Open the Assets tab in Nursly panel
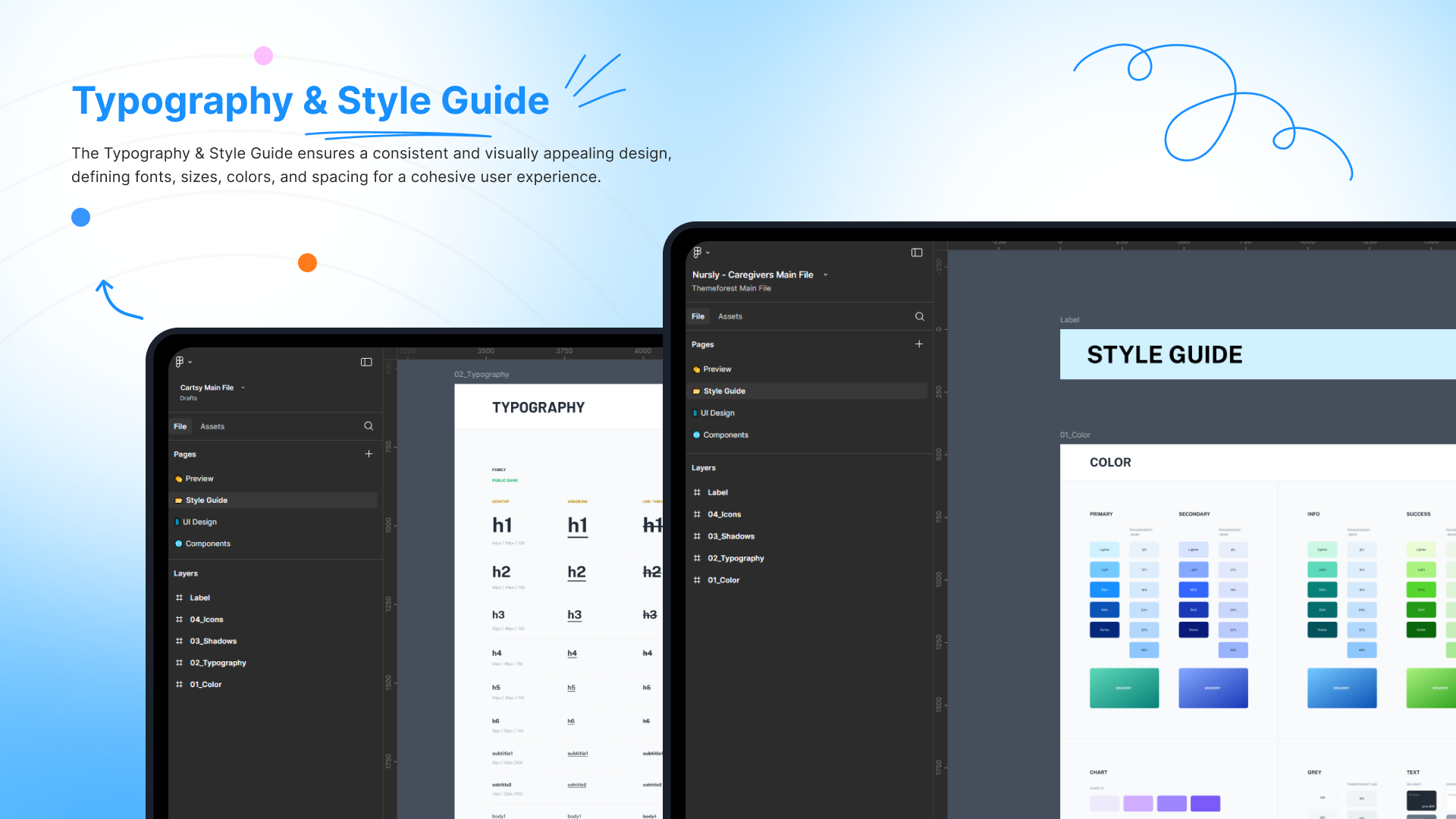Screen dimensions: 1456x819 click(x=730, y=316)
